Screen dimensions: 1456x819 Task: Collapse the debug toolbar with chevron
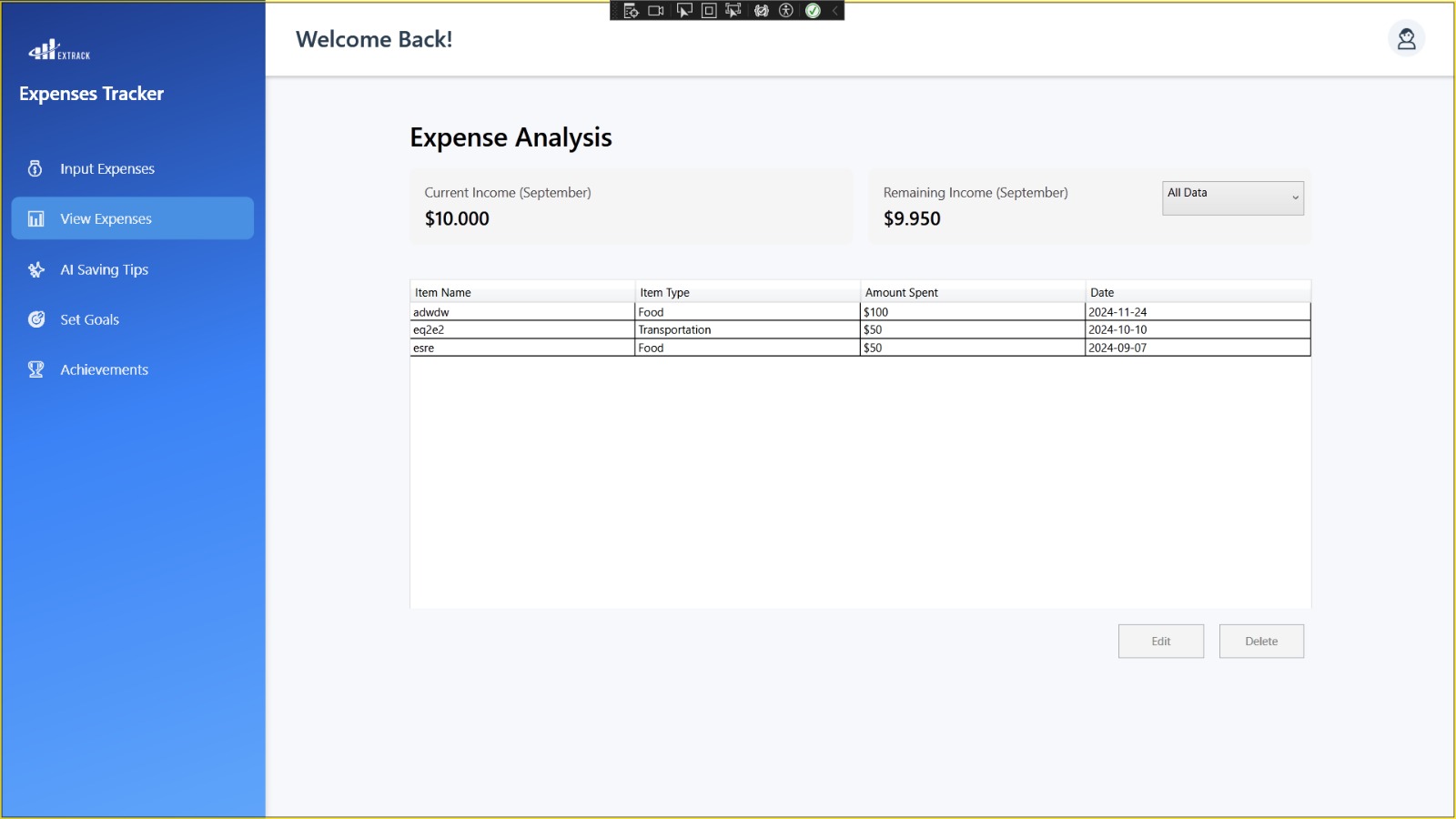834,11
